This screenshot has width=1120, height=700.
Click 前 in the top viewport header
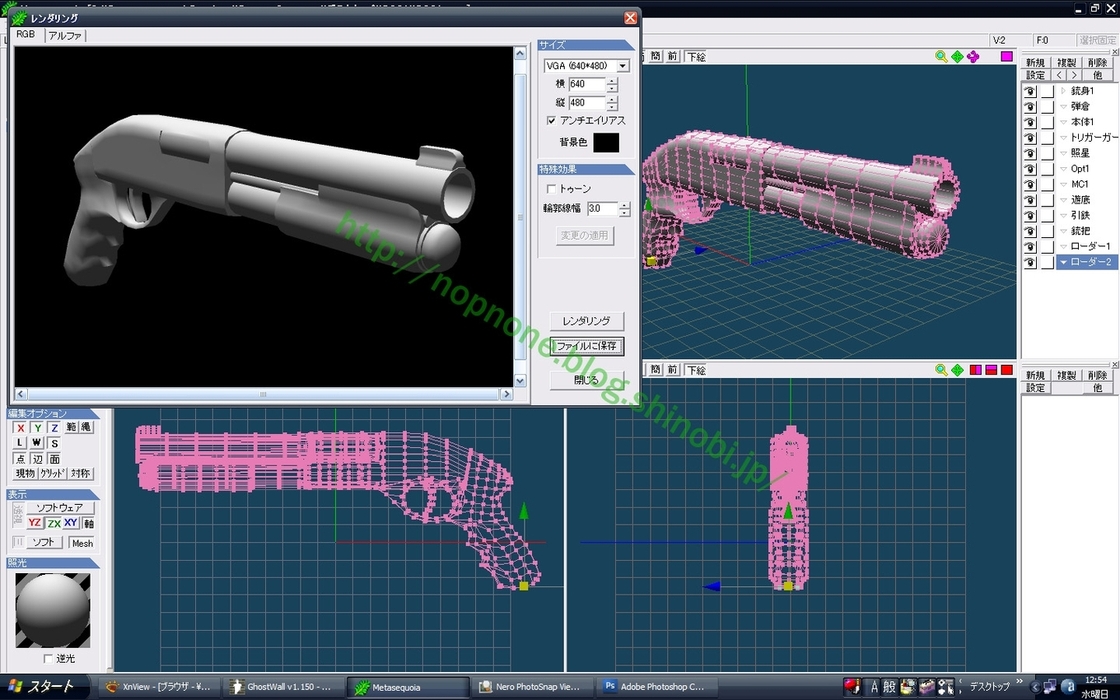672,56
